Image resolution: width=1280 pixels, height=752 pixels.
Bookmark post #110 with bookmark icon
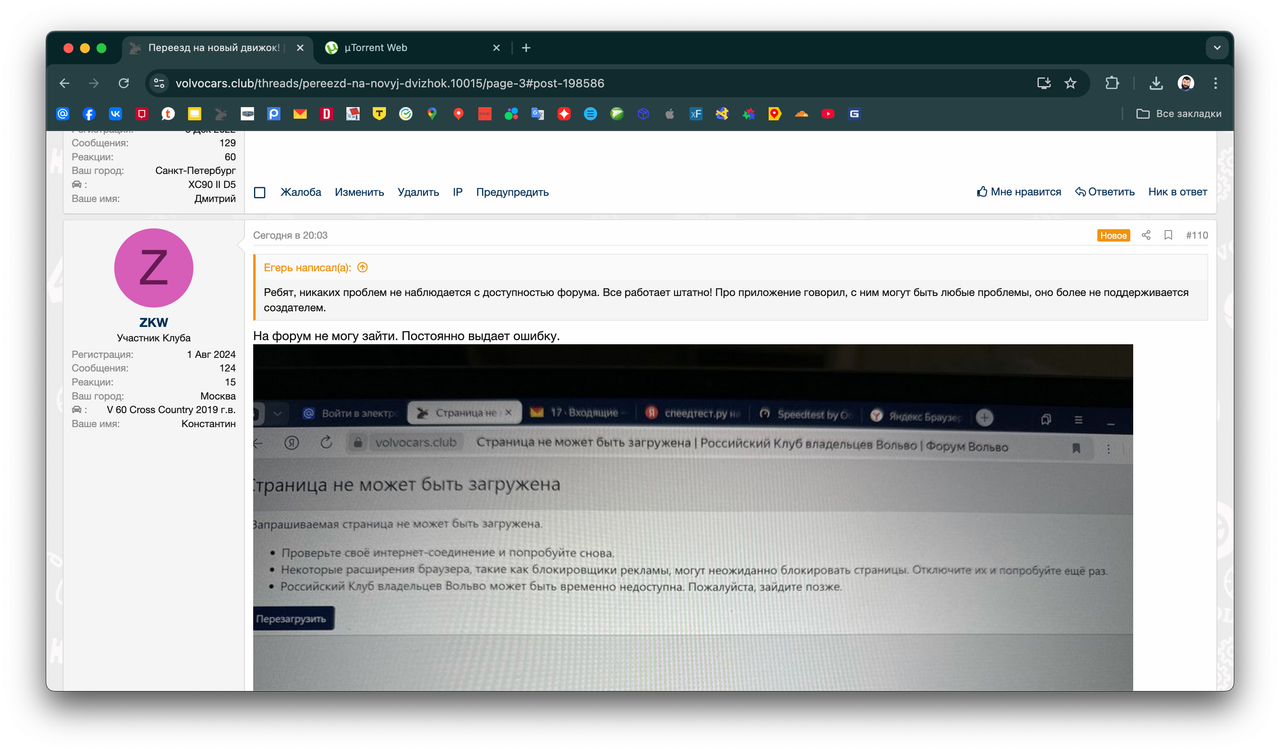pos(1168,235)
